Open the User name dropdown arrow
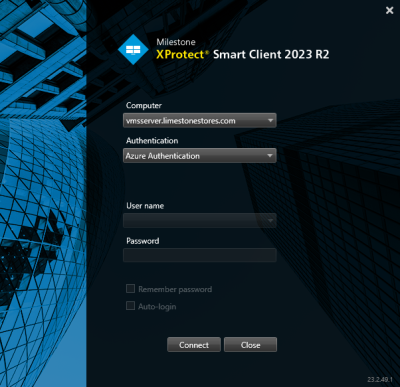400x387 pixels. (x=270, y=220)
